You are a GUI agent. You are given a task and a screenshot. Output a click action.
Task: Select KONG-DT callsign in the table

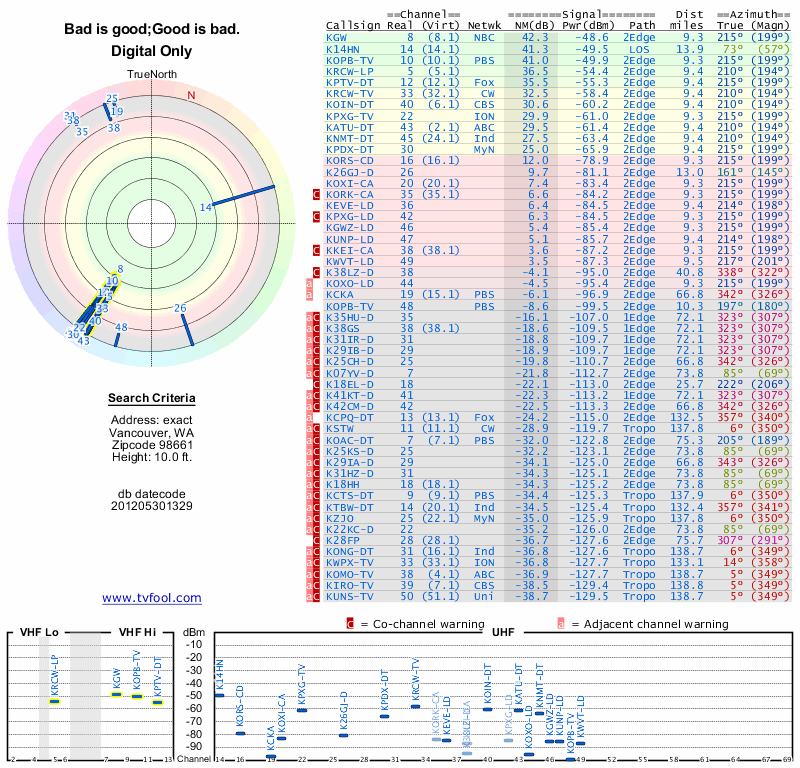click(350, 552)
